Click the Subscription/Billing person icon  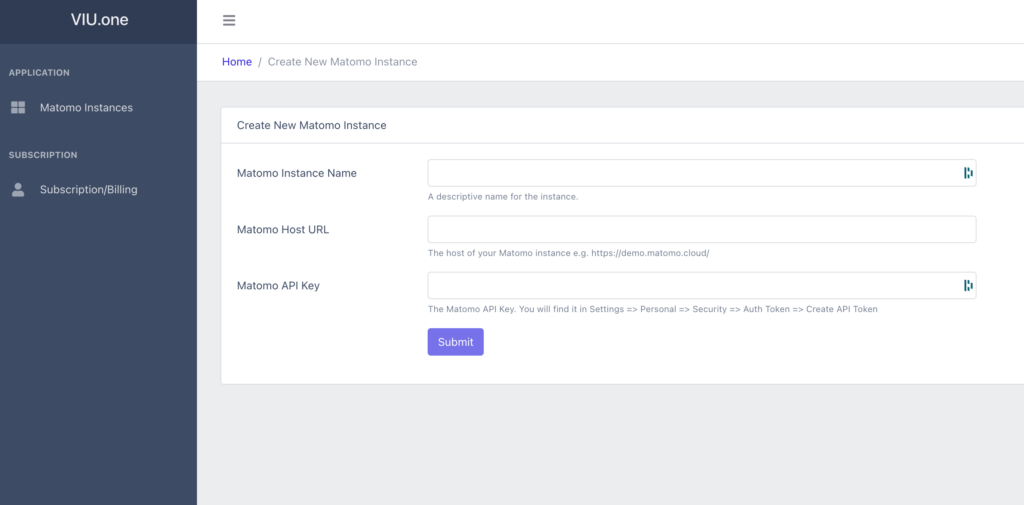(x=18, y=190)
